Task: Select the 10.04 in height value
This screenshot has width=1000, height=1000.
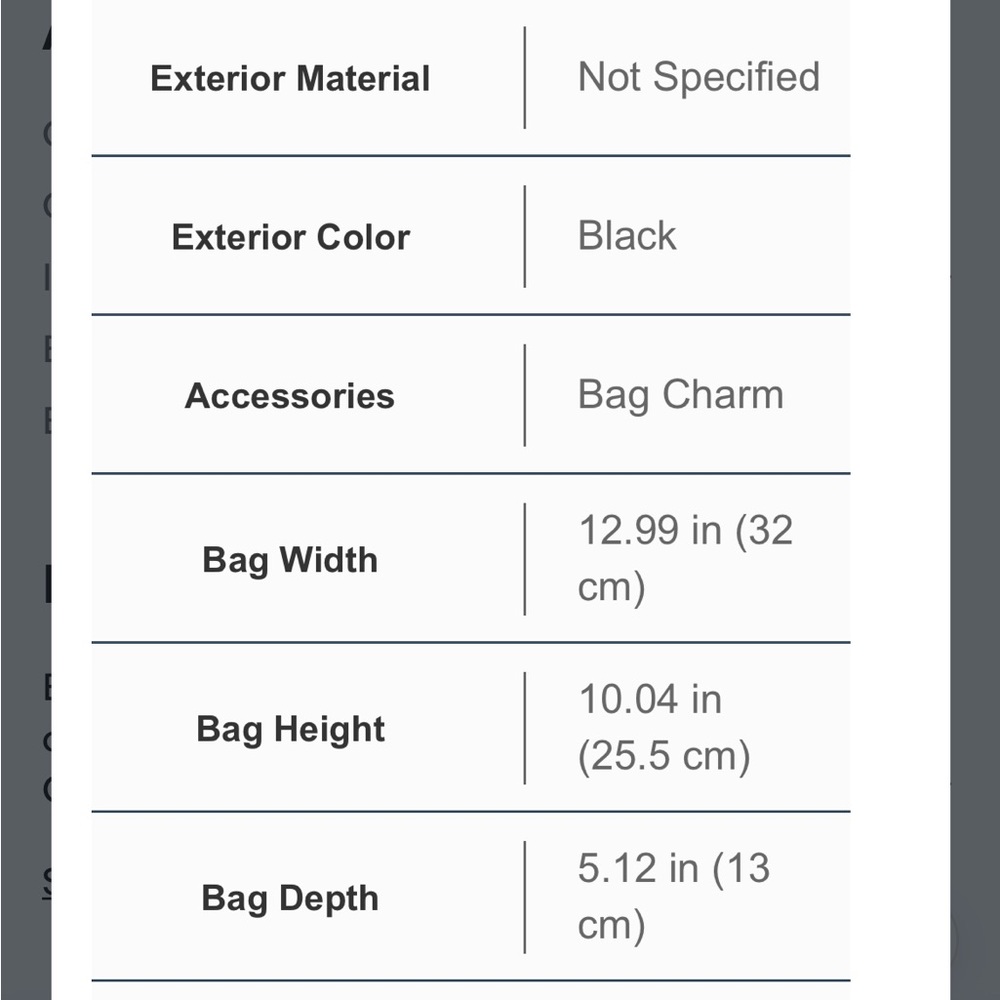Action: click(664, 728)
